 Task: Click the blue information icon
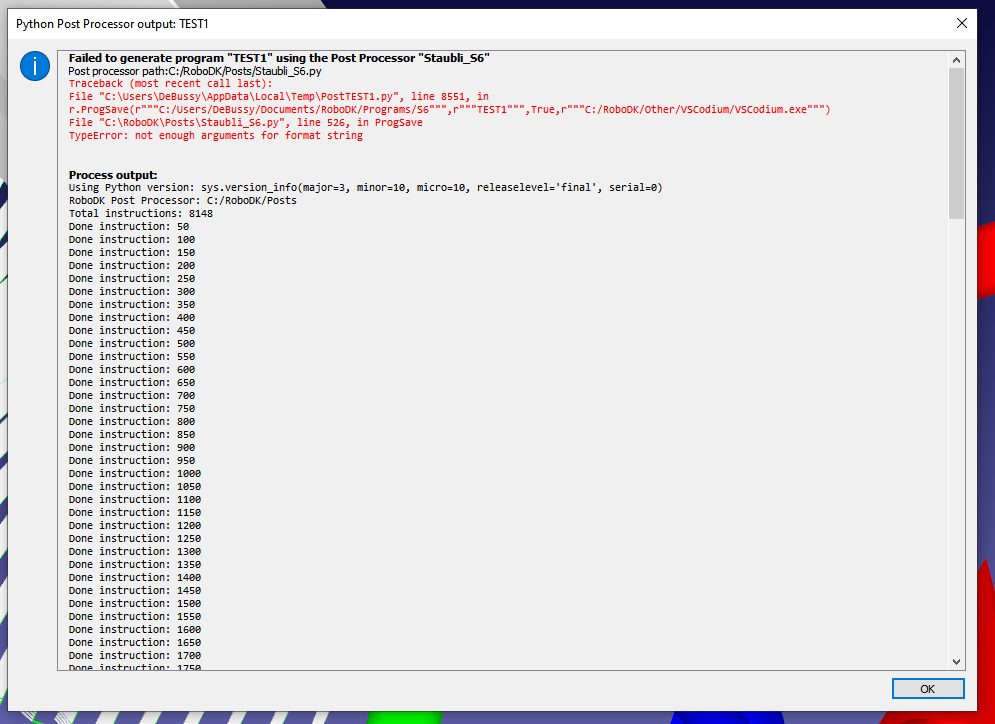34,67
